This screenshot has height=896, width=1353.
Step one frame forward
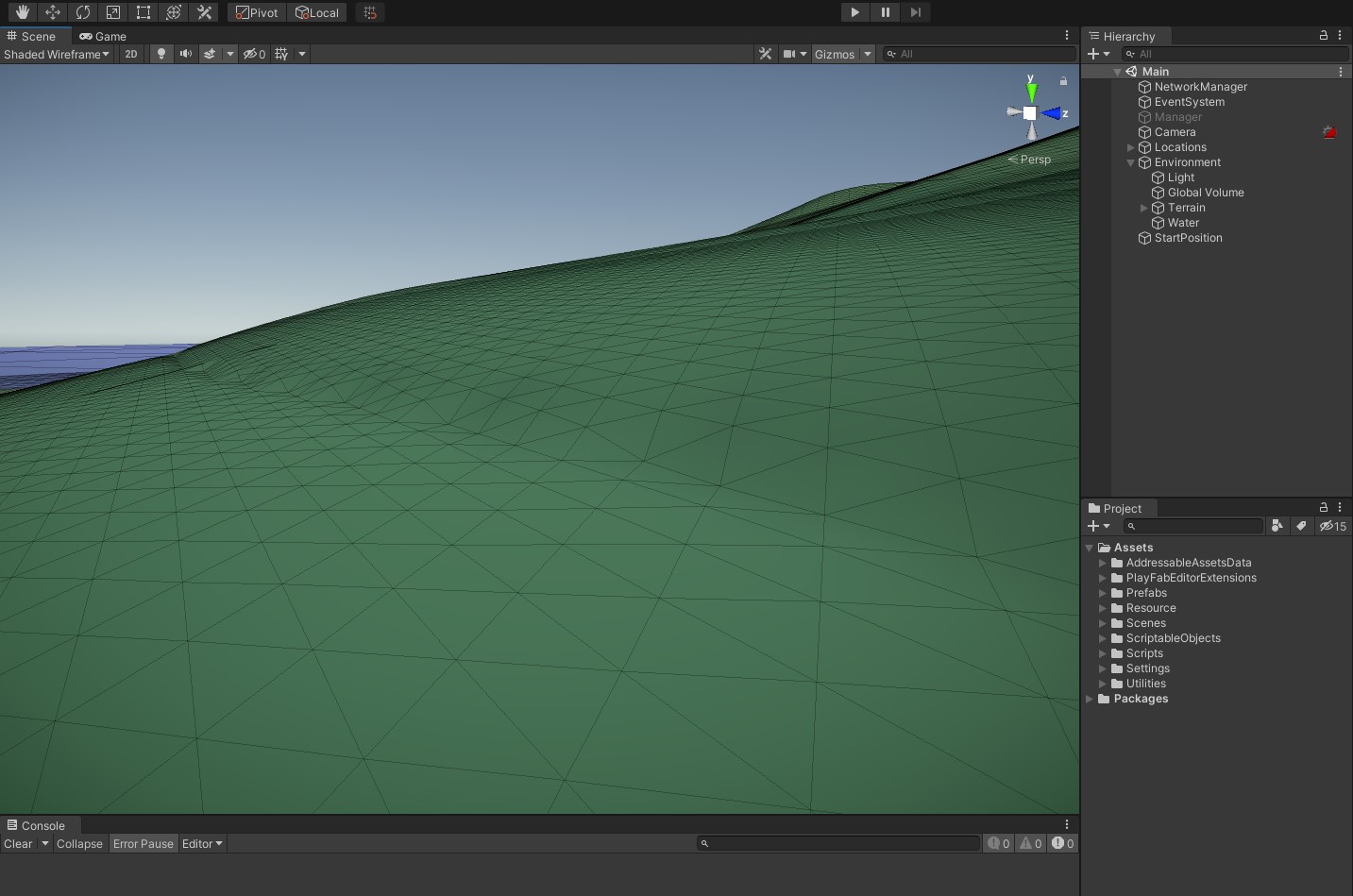click(x=915, y=12)
